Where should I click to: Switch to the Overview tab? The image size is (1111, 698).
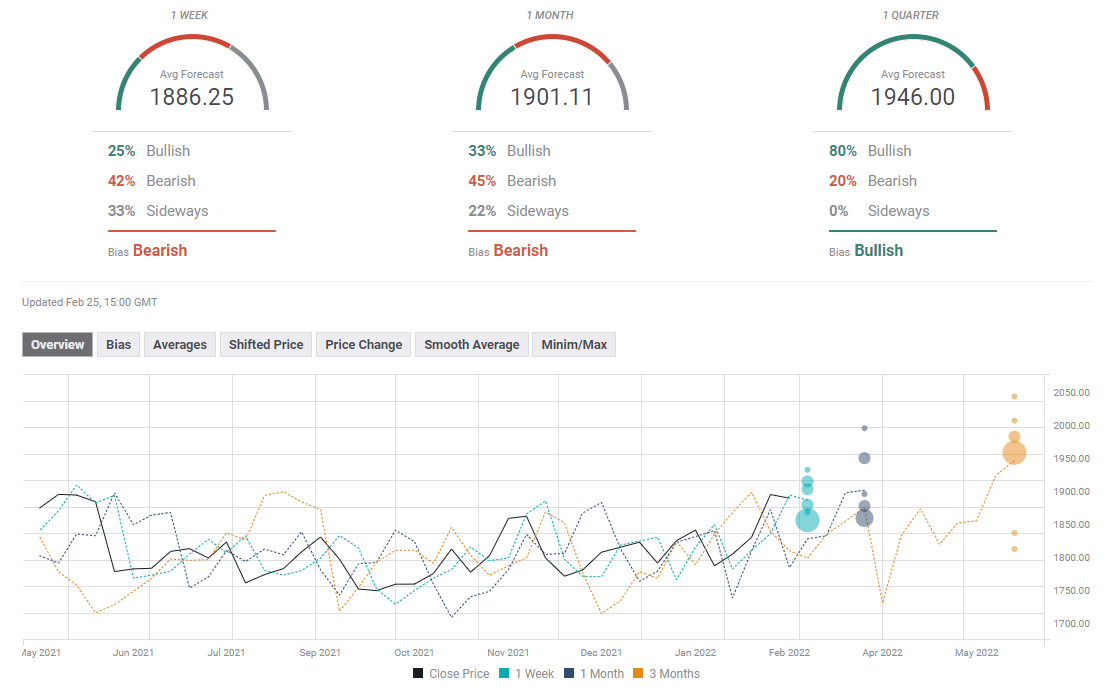(x=57, y=344)
